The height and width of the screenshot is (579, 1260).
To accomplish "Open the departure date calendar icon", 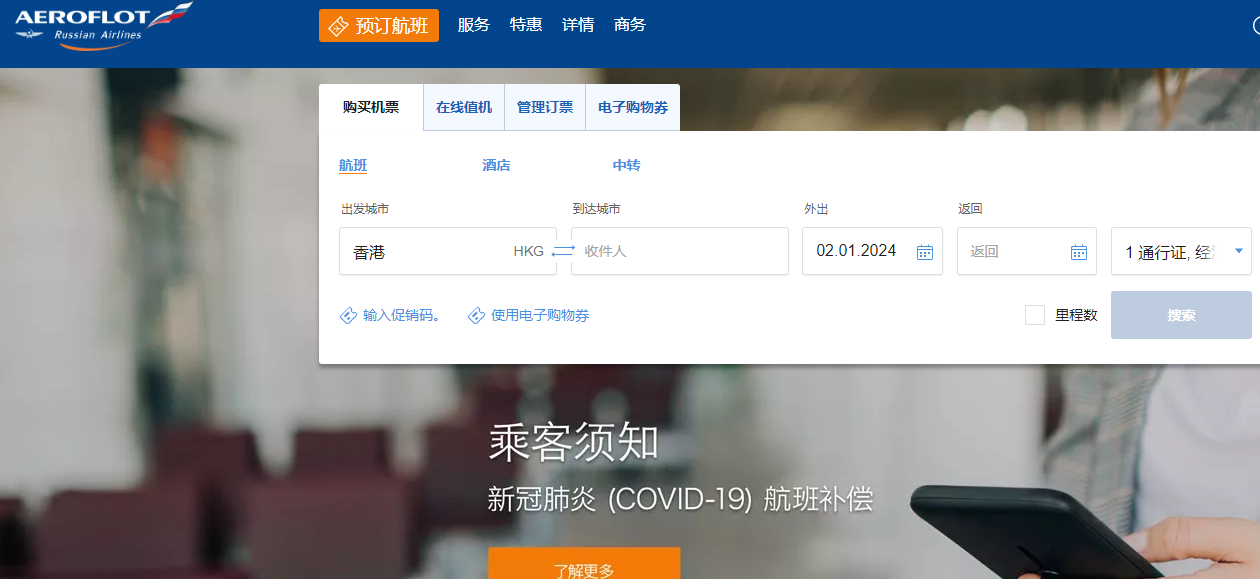I will point(925,252).
